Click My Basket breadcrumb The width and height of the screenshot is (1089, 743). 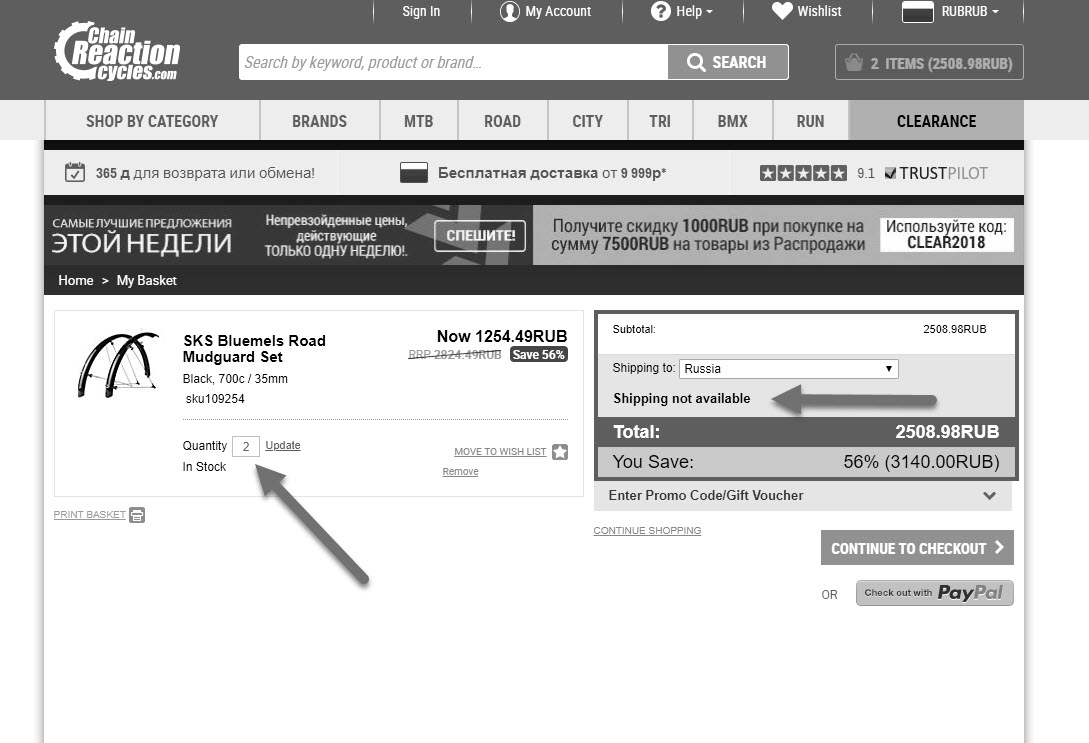click(x=147, y=281)
